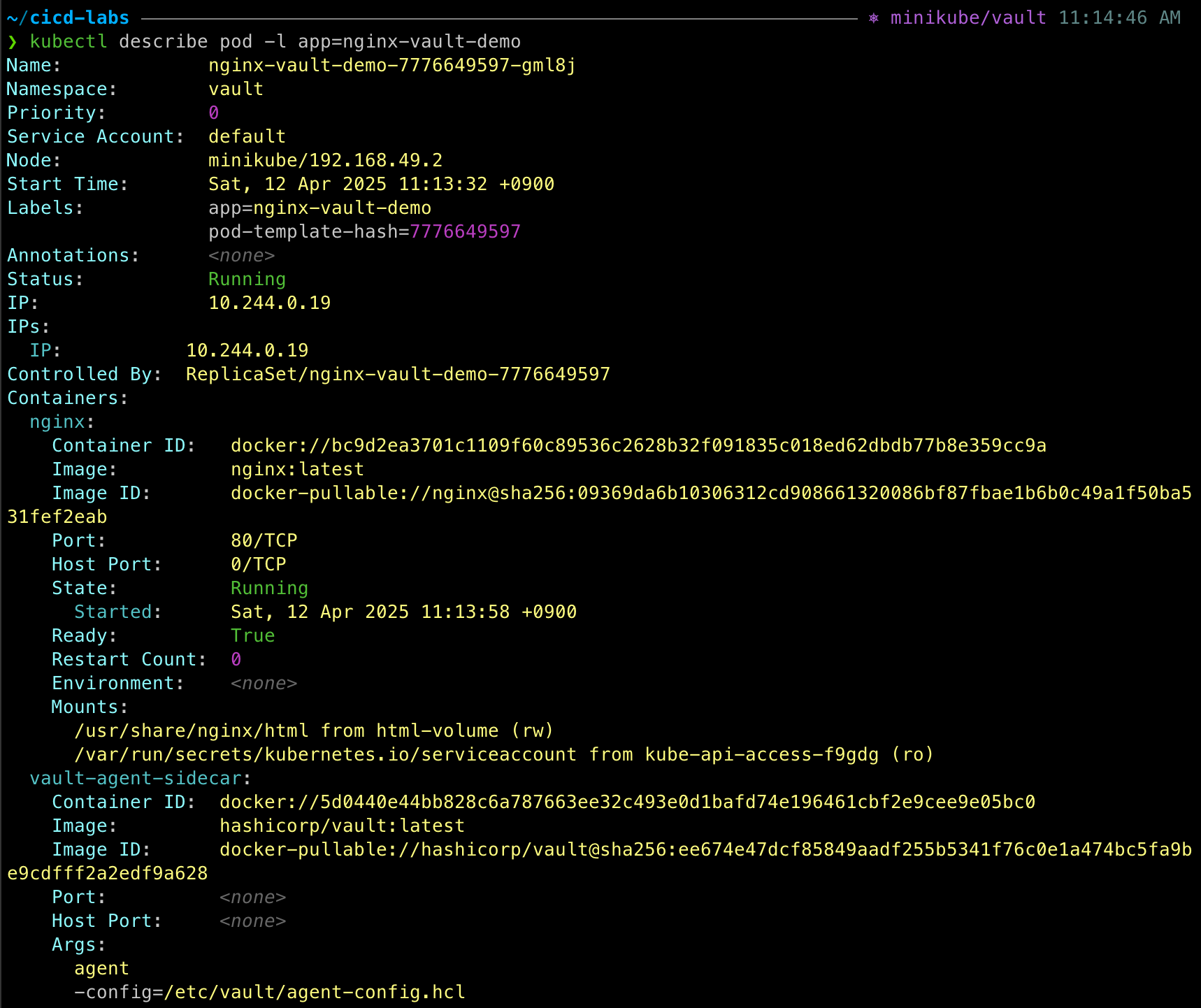Click the hashicorp/vault Image ID sha256 value
Screen dimensions: 1201x1008
tap(705, 849)
